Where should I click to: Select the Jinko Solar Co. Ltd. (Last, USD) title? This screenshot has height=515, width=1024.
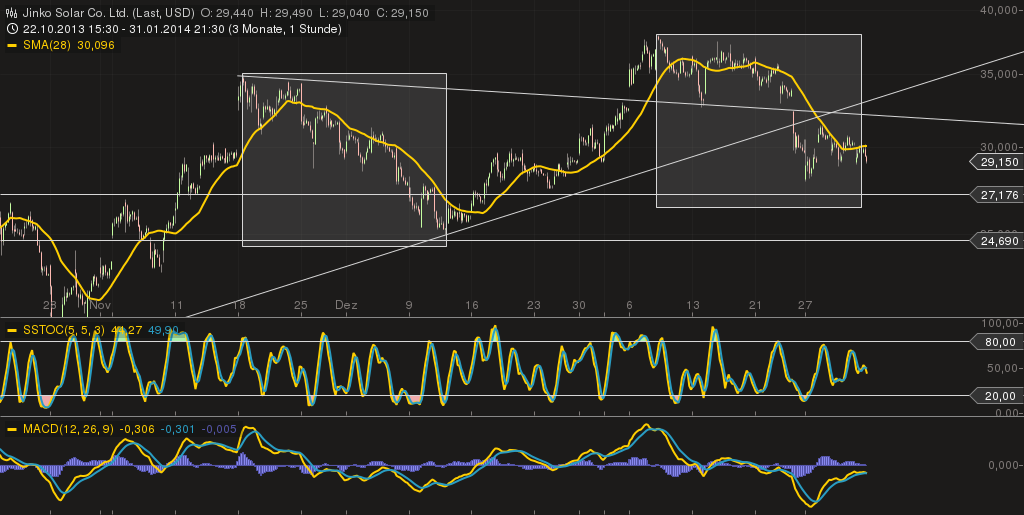pyautogui.click(x=107, y=13)
